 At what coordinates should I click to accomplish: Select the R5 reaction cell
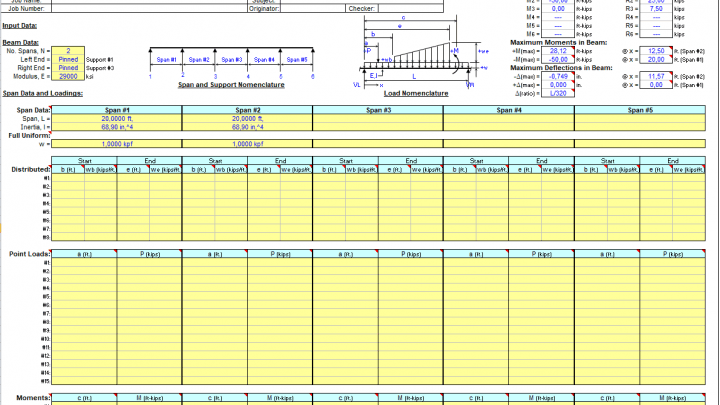tap(656, 26)
